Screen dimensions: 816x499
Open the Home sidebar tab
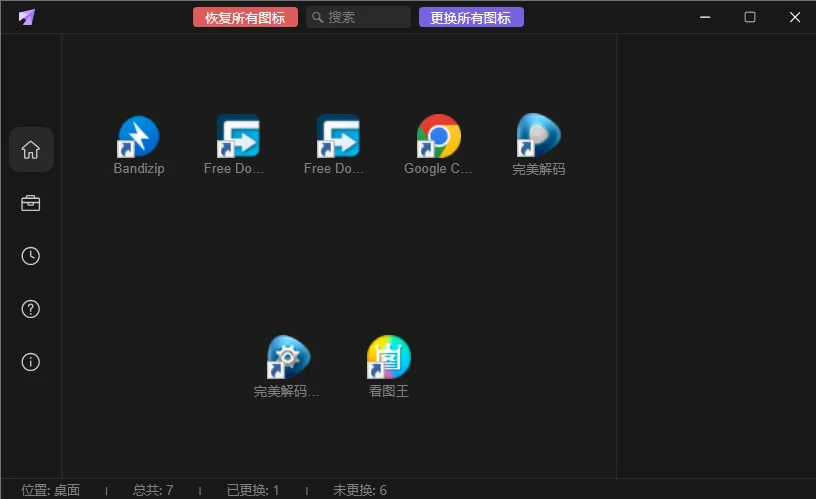[x=31, y=150]
